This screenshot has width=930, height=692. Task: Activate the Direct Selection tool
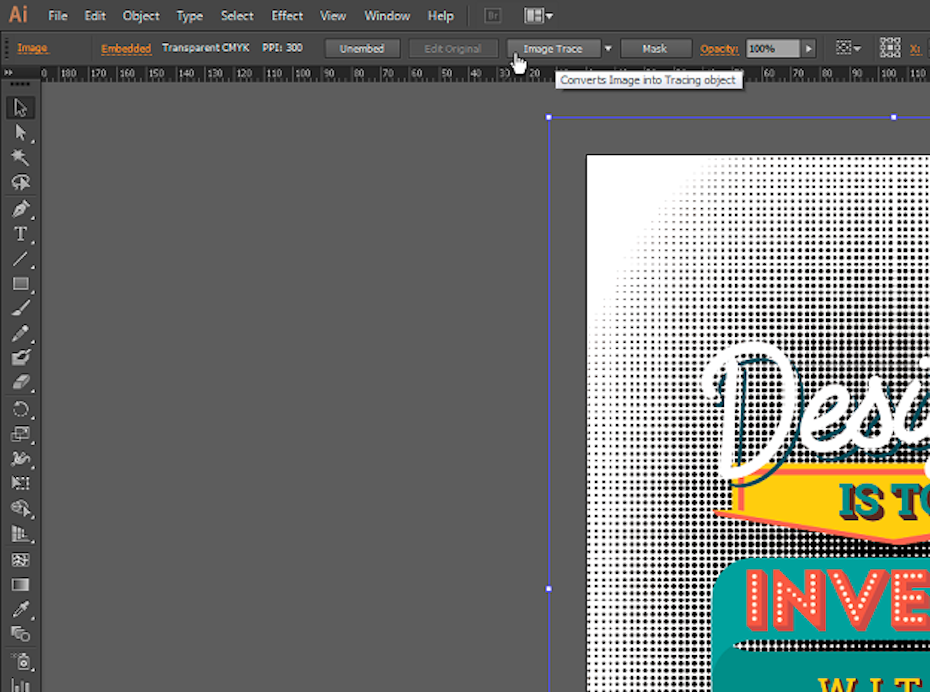pyautogui.click(x=20, y=133)
